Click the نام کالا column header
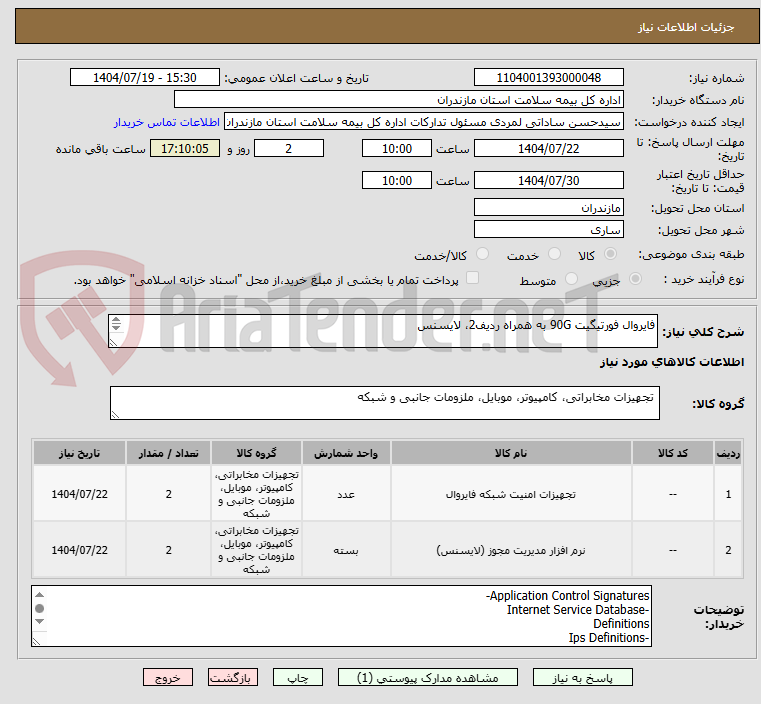The height and width of the screenshot is (704, 761). (511, 453)
